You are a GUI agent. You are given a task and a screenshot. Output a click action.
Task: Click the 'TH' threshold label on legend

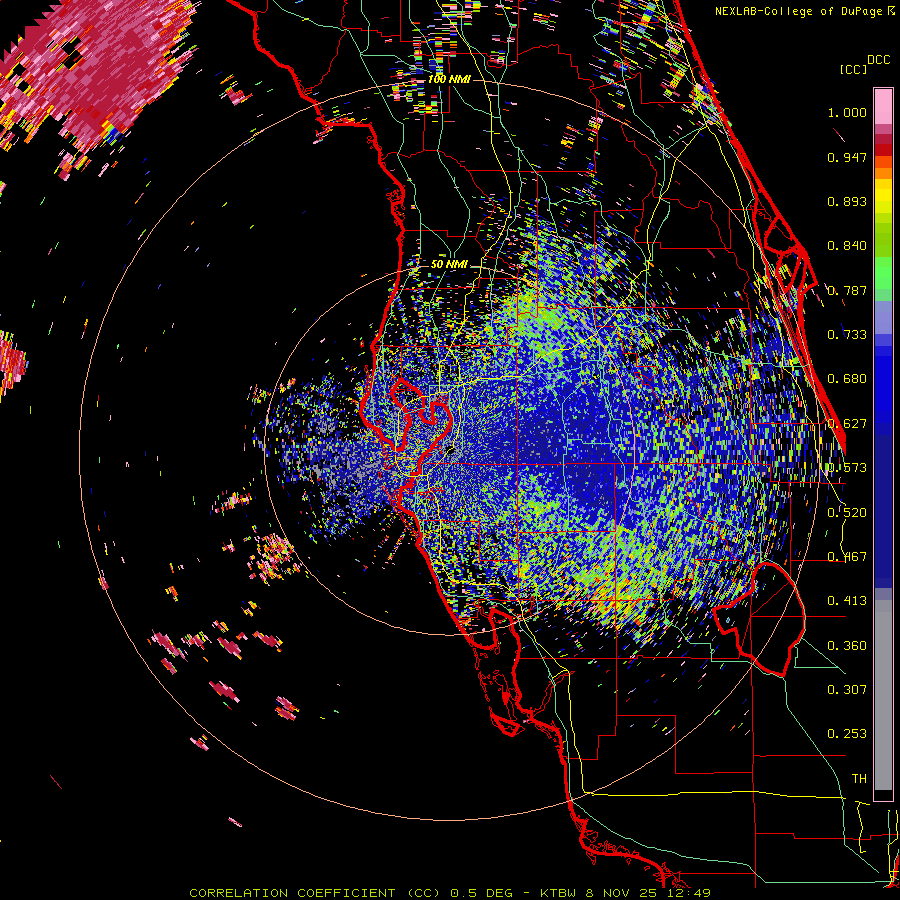[x=859, y=779]
